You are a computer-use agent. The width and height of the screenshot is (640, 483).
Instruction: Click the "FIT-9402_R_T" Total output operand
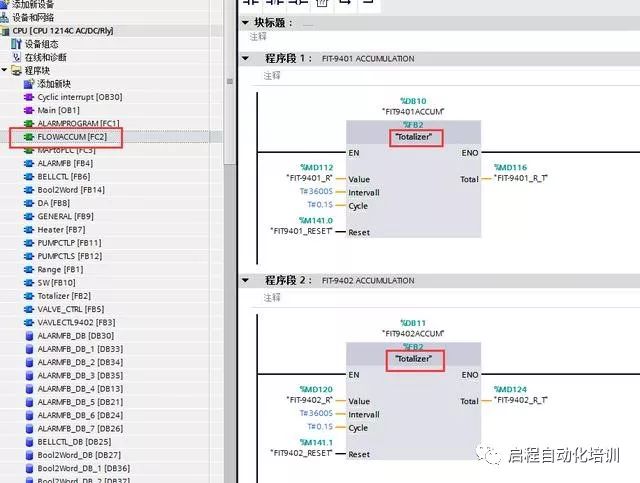click(x=526, y=400)
